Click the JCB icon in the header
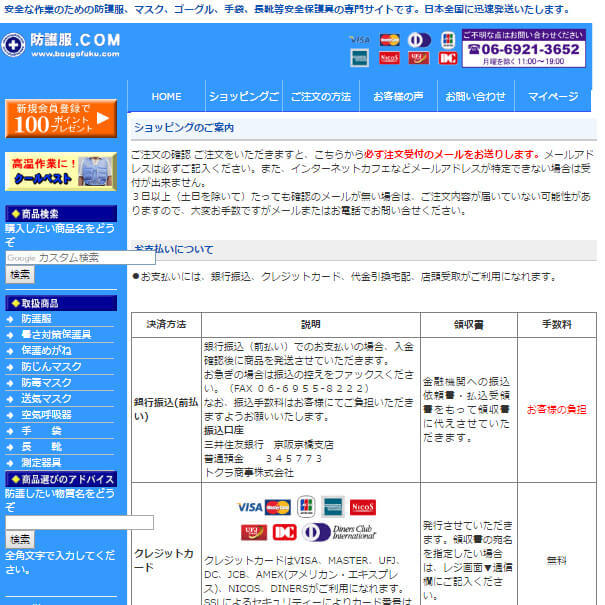 448,40
